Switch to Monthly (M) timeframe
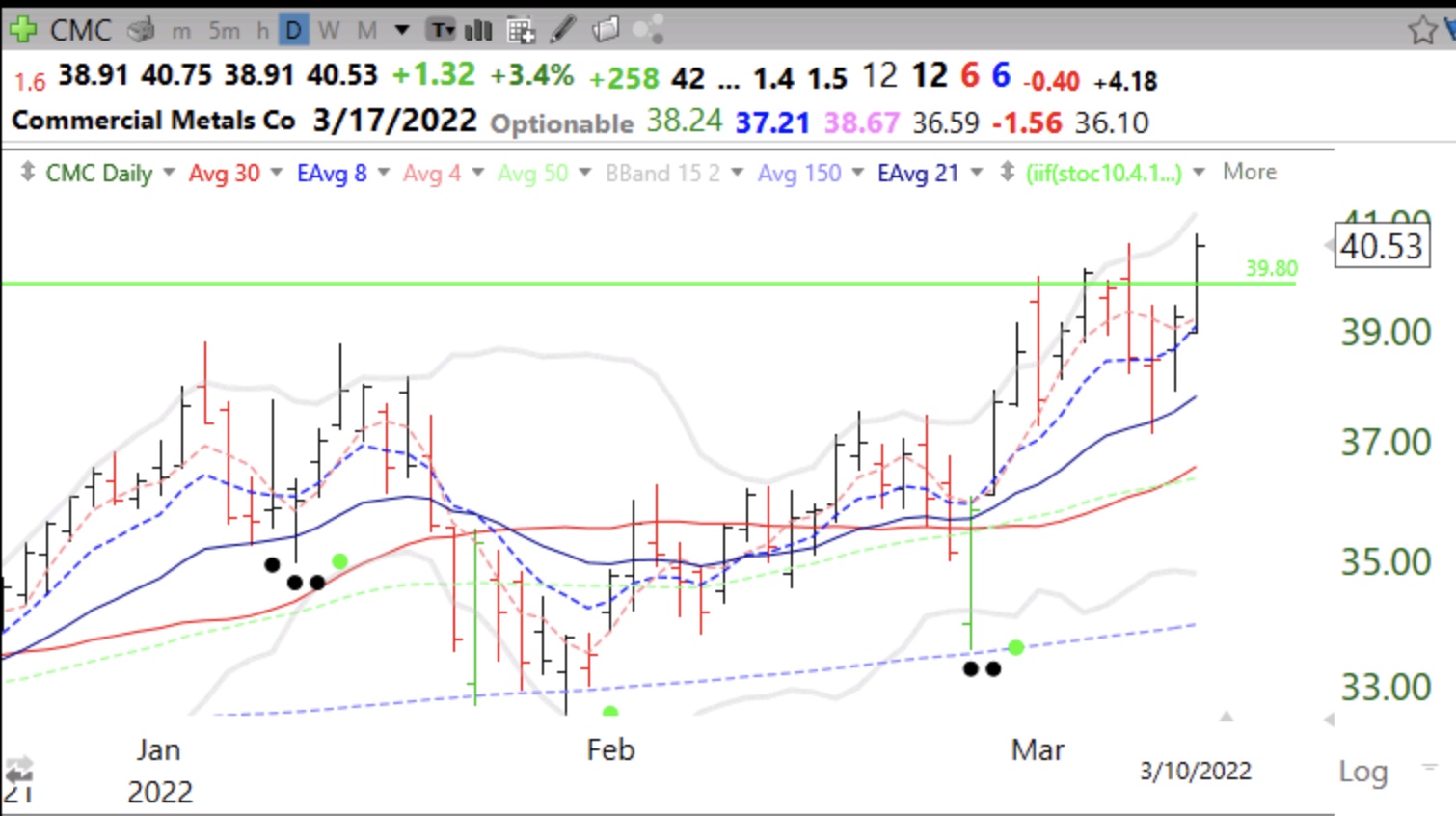The image size is (1456, 816). click(x=366, y=31)
